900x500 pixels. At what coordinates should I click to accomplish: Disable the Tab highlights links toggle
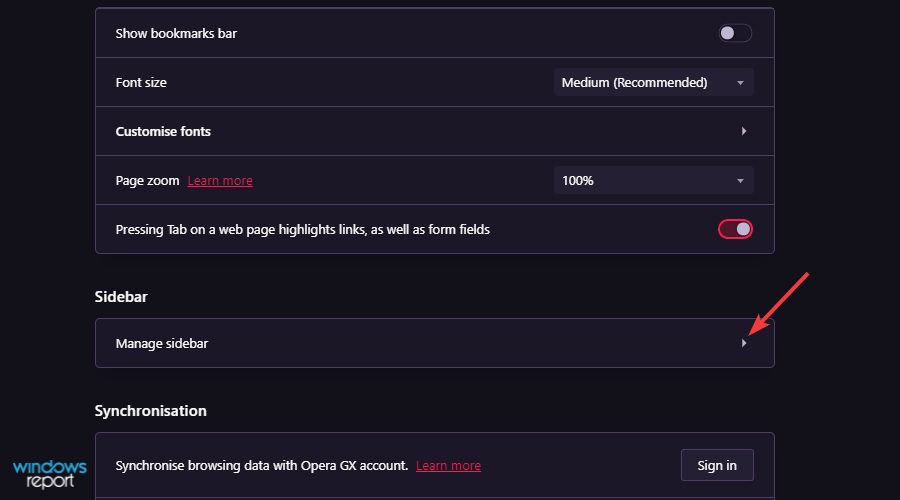point(735,229)
